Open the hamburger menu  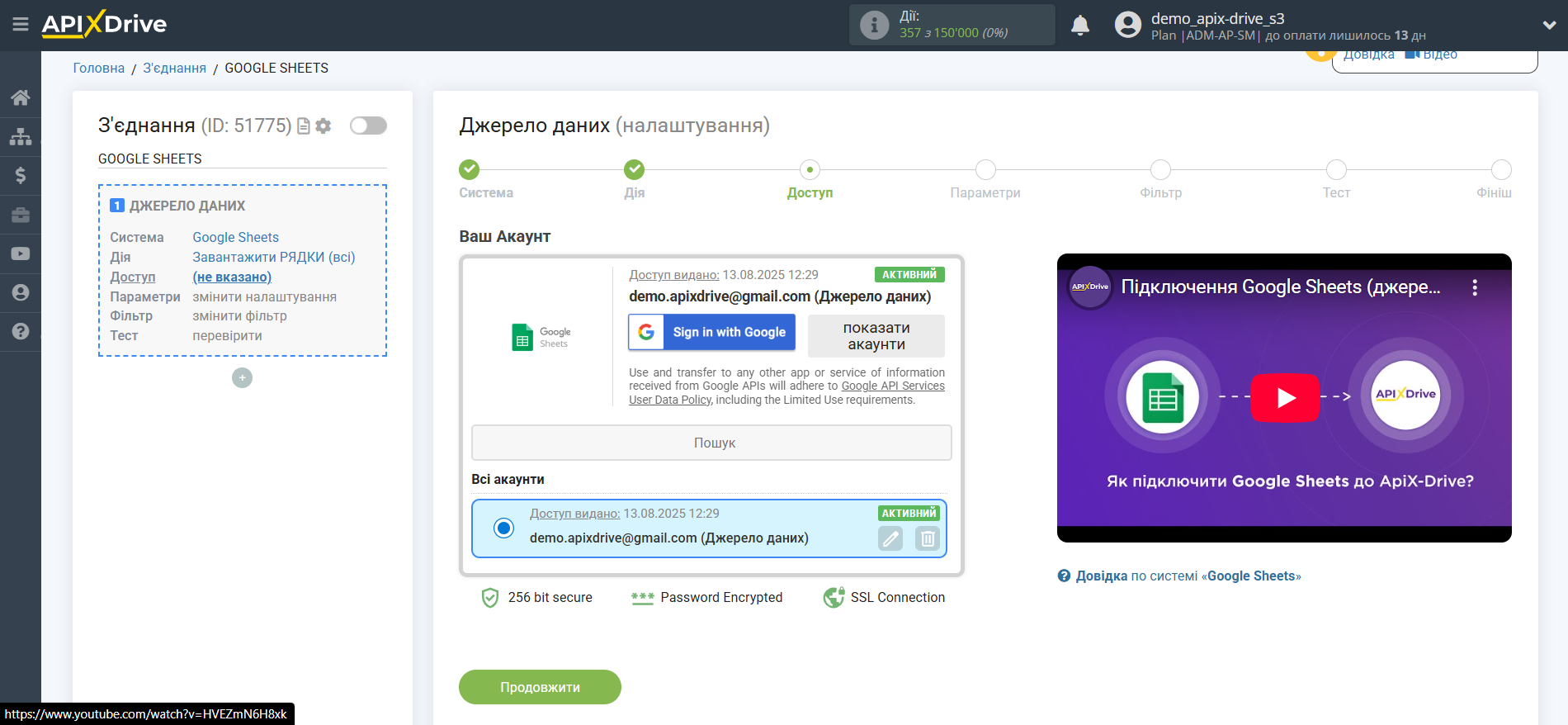click(x=21, y=25)
